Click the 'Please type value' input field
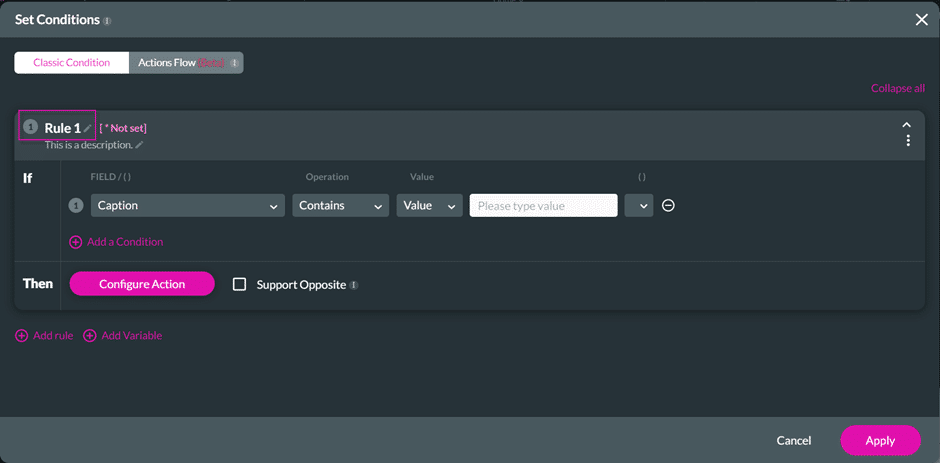Screen dimensions: 940x463 (543, 206)
